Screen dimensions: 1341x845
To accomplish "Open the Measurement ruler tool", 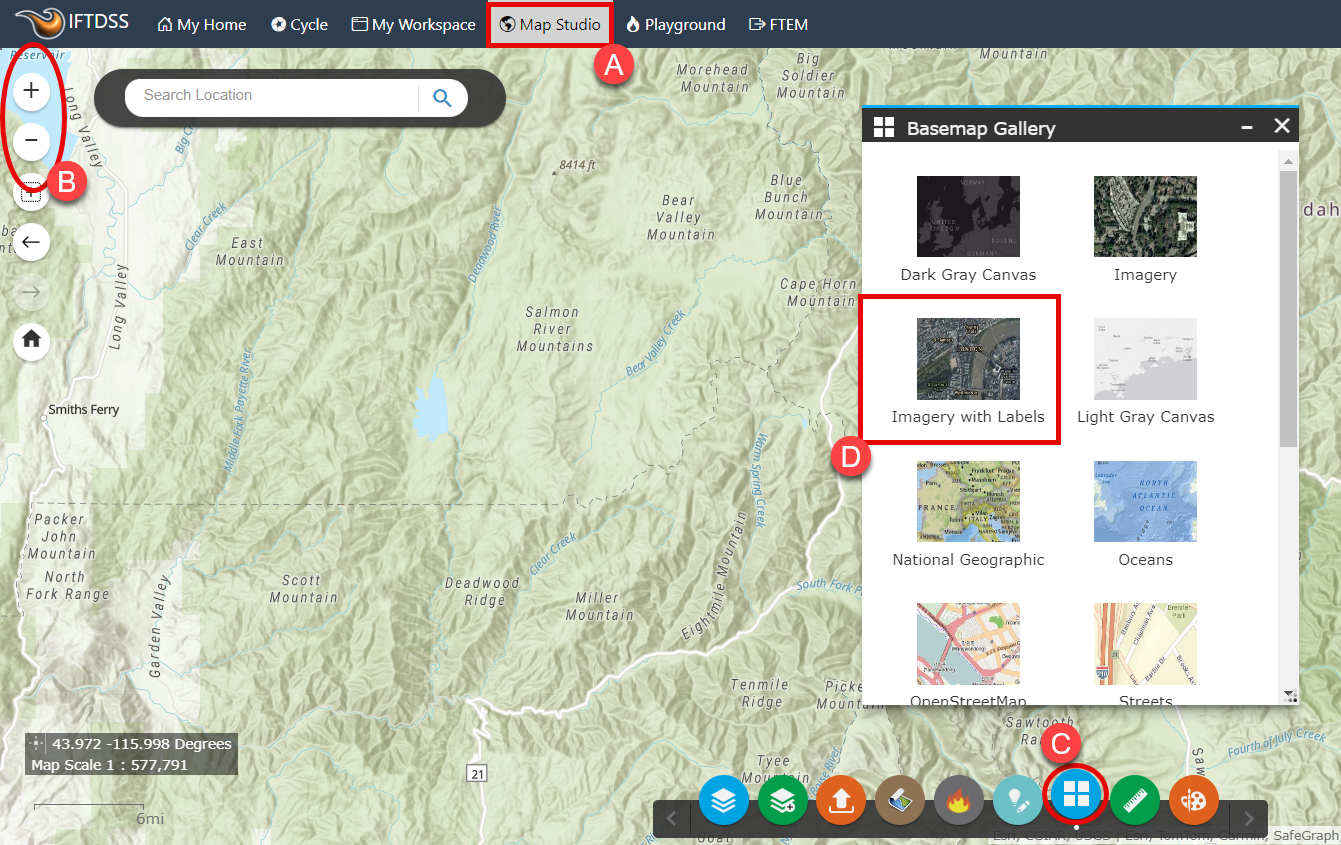I will point(1134,800).
